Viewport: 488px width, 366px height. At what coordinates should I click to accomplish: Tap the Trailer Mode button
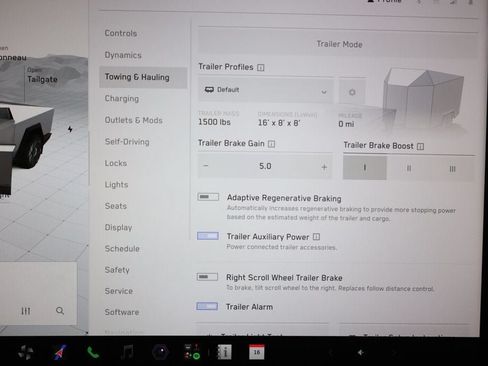pyautogui.click(x=338, y=44)
